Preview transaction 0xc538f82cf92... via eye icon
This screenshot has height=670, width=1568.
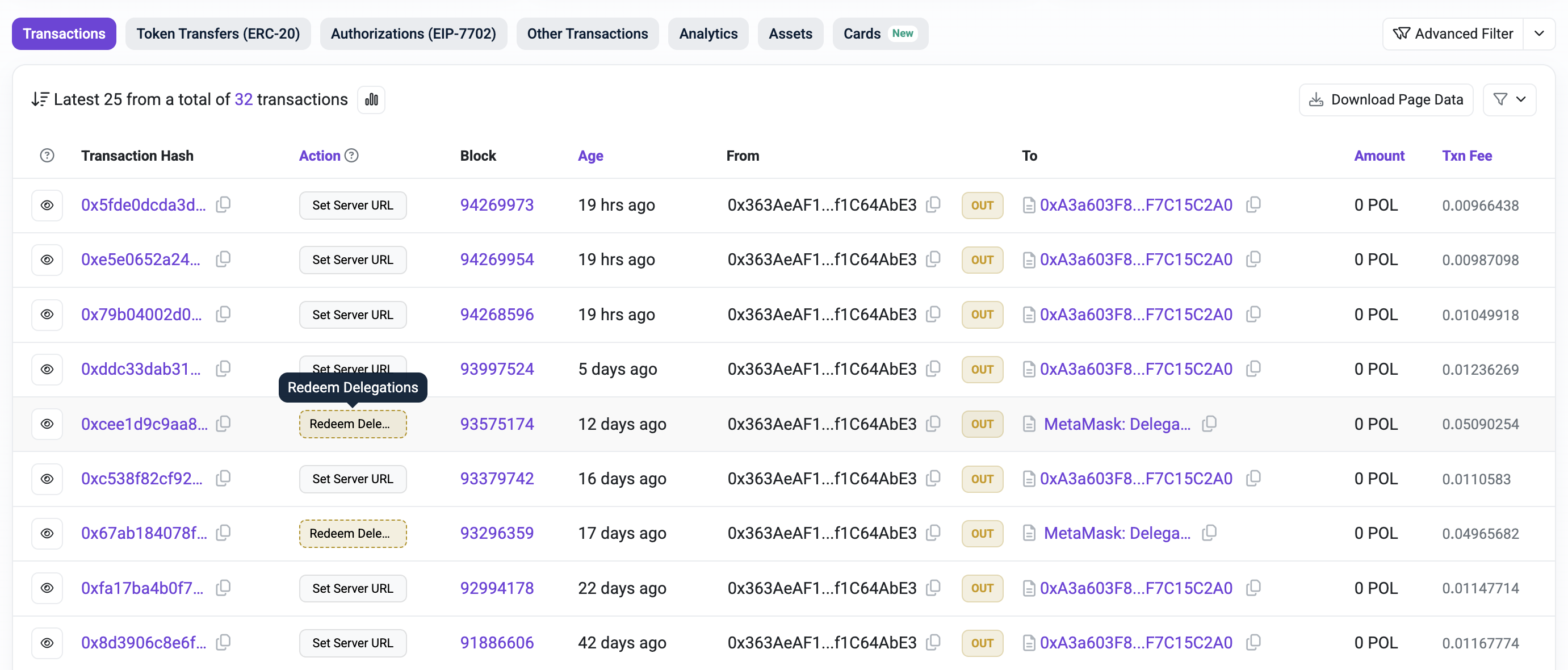[x=47, y=479]
